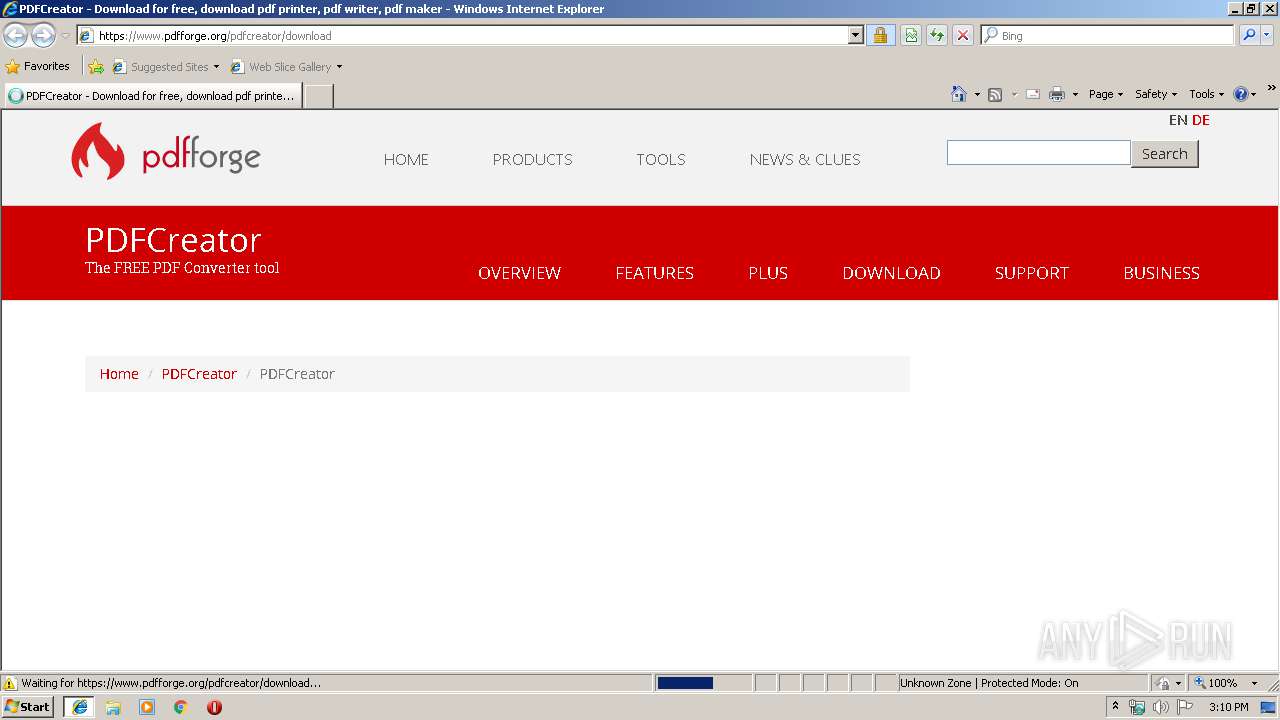Image resolution: width=1280 pixels, height=720 pixels.
Task: Click the Action Center flag icon
Action: 1185,707
